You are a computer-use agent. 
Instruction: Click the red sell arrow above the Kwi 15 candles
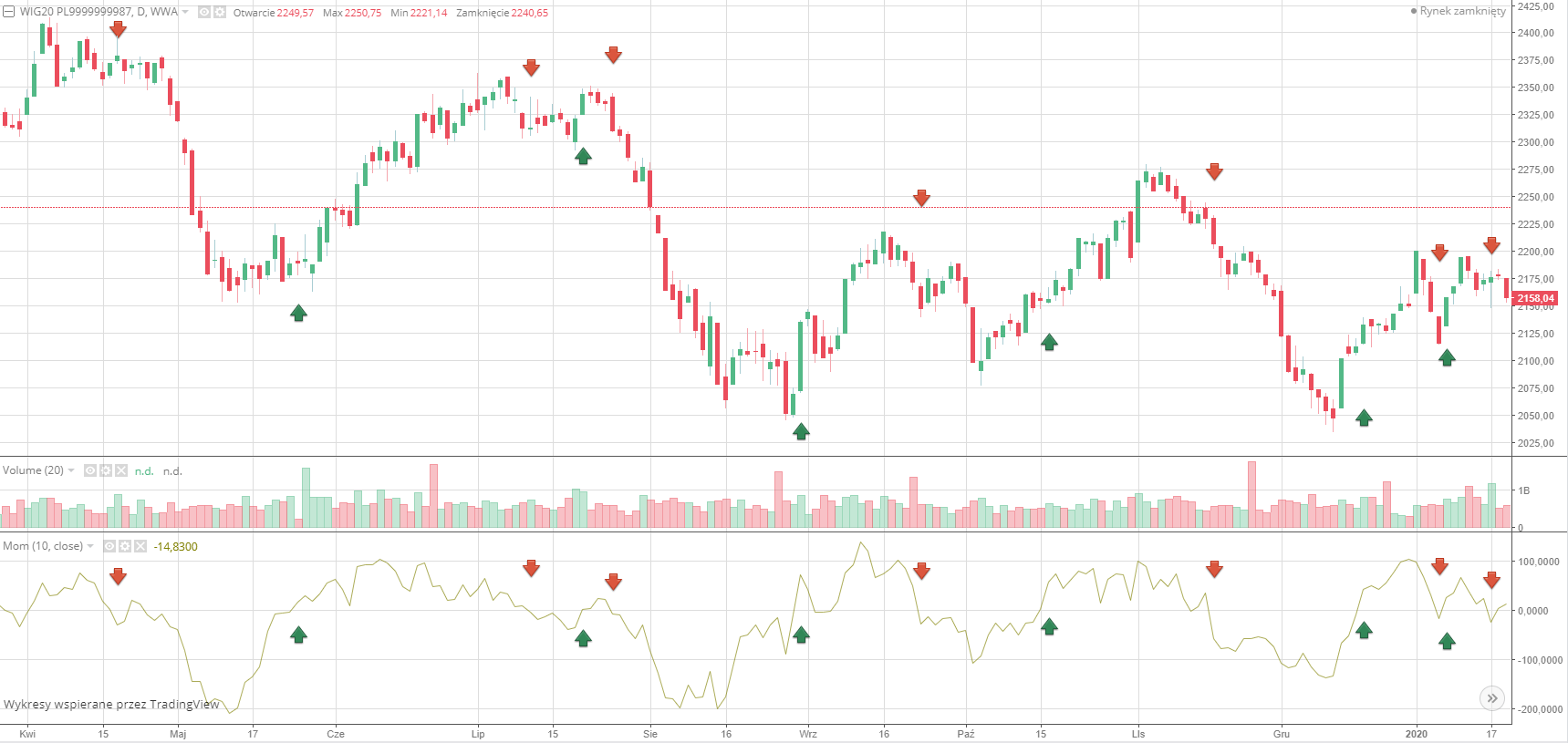[118, 30]
